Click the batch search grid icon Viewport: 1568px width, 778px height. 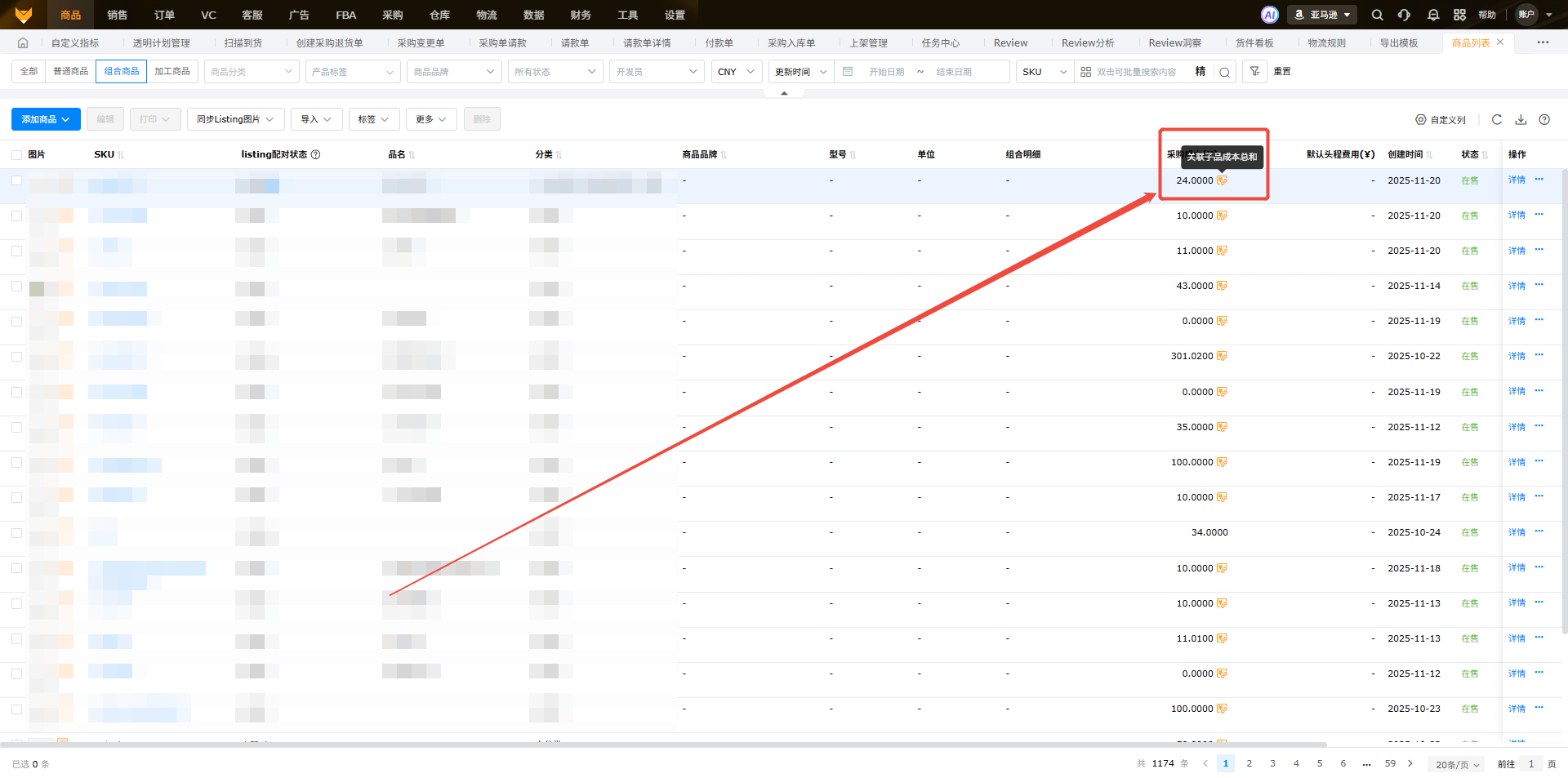(x=1085, y=72)
